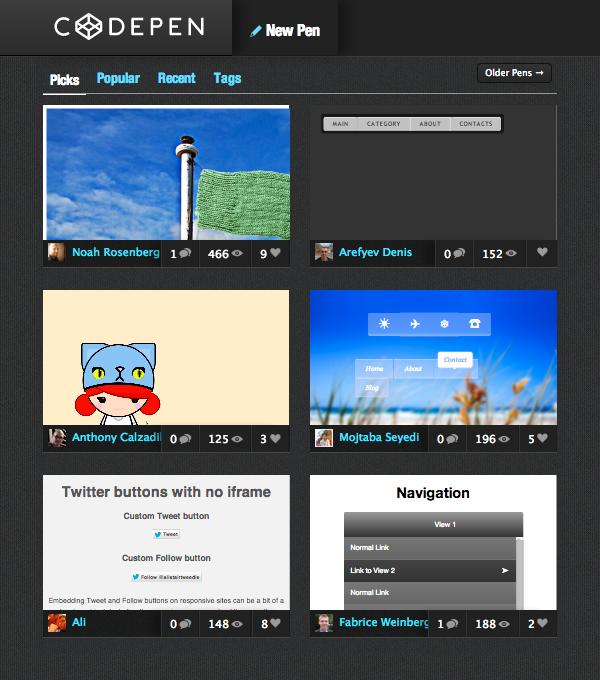Click the views eye icon on Mojtaba Seyedi's pen
600x680 pixels.
[505, 438]
